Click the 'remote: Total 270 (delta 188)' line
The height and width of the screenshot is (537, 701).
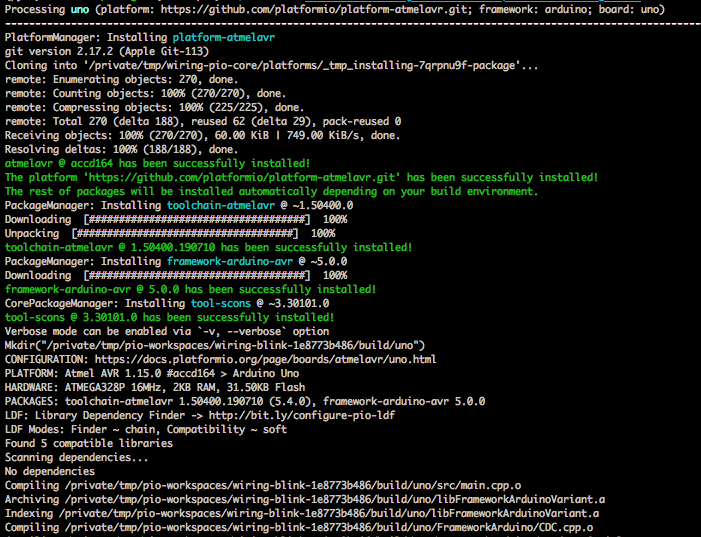tap(203, 121)
